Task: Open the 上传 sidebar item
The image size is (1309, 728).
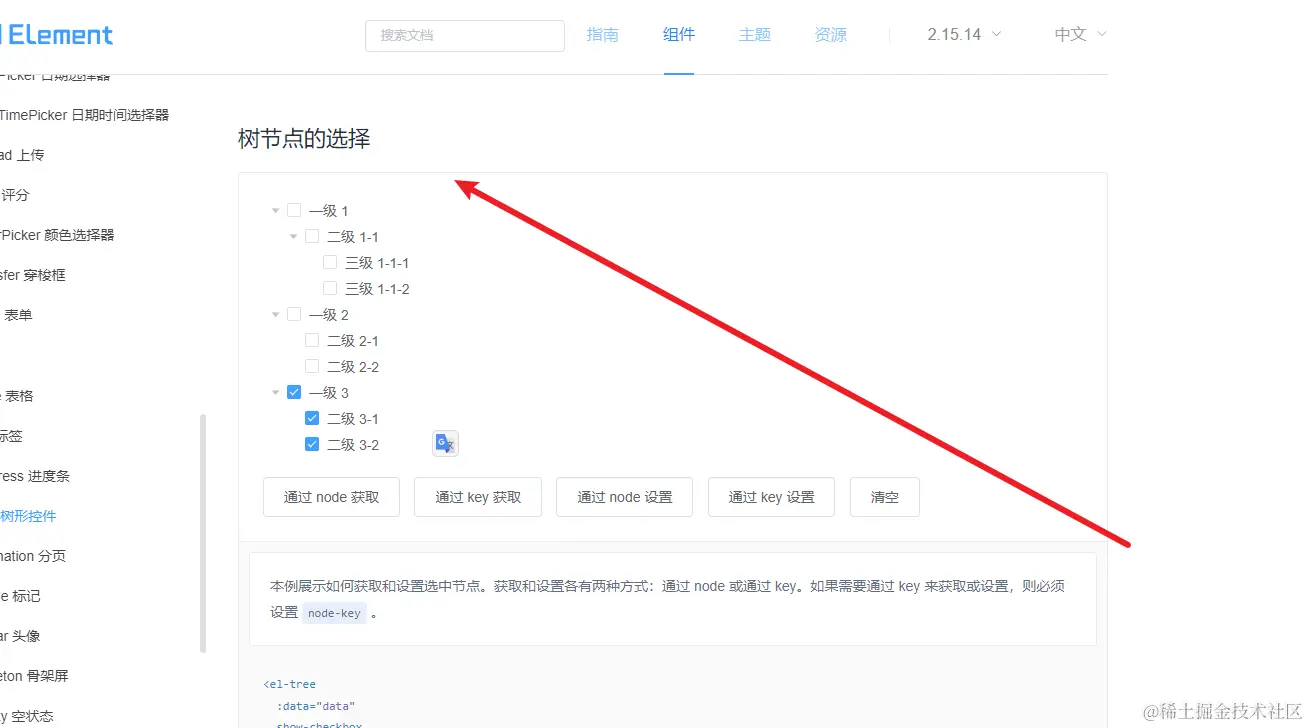Action: [22, 155]
